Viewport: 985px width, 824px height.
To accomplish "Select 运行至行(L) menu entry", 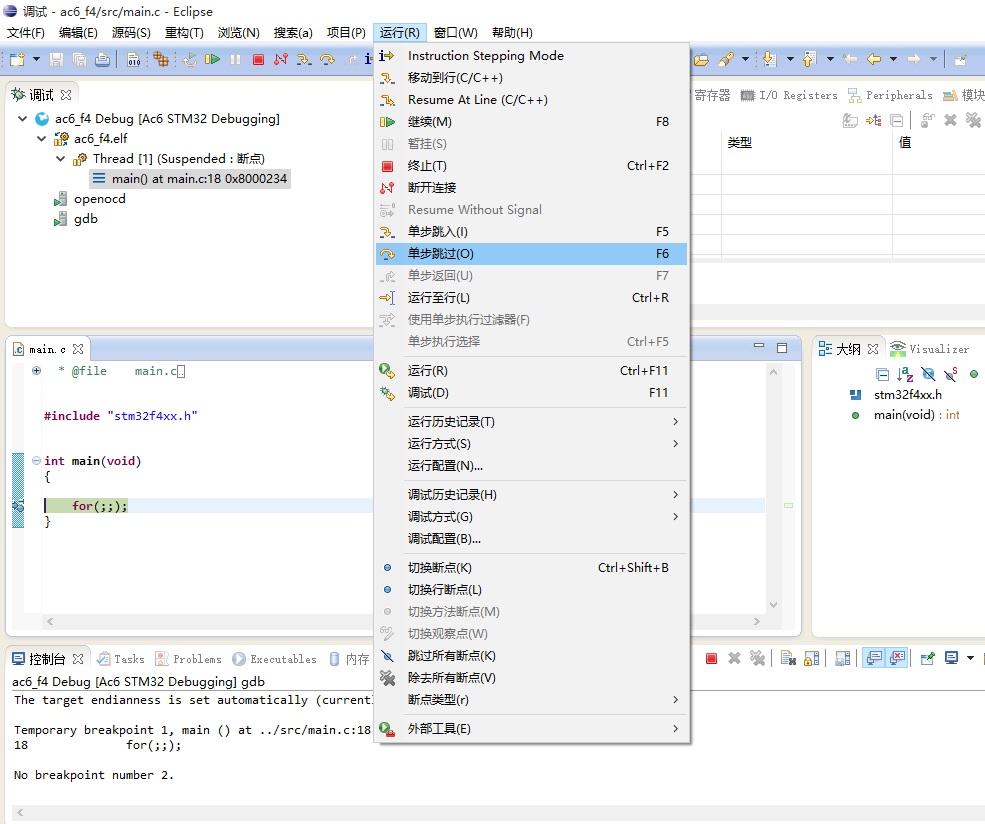I will [531, 298].
